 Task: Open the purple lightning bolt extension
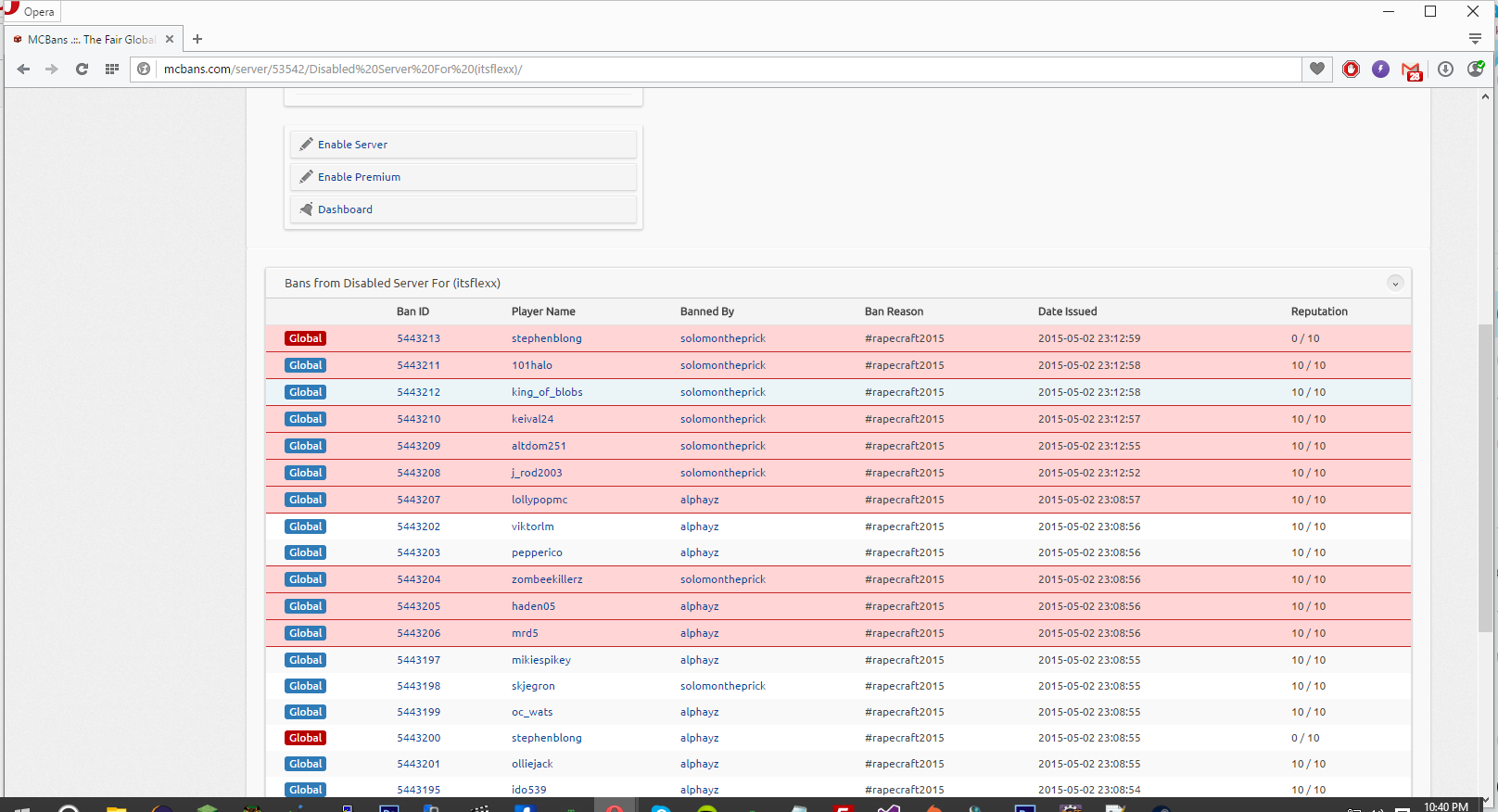point(1380,69)
